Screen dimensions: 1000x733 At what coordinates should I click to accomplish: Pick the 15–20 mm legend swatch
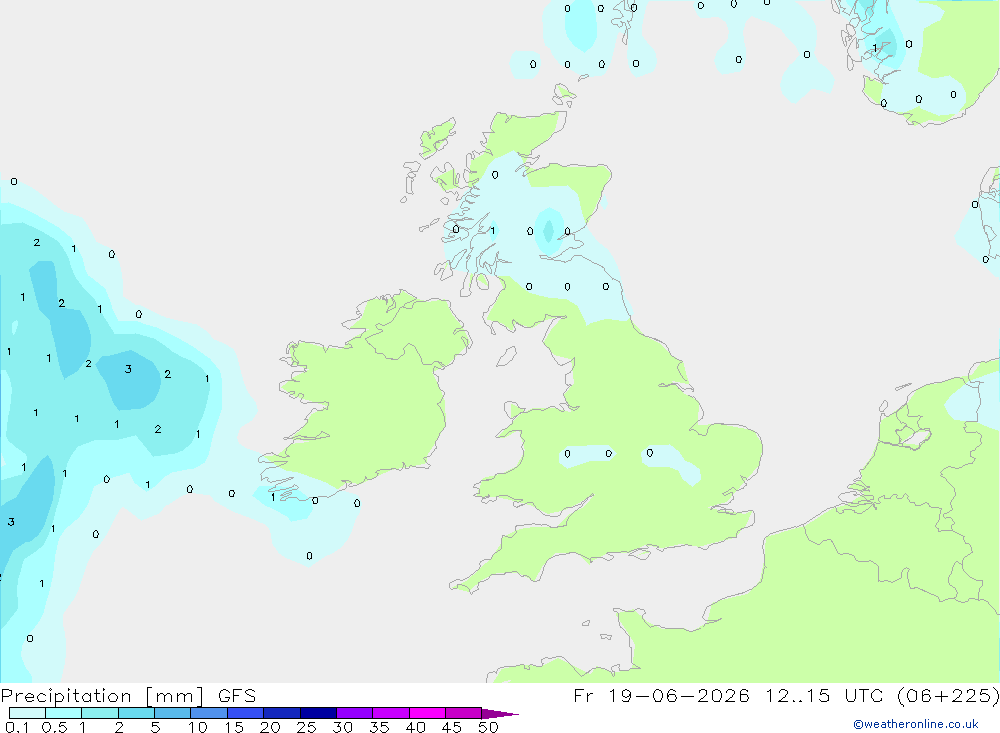246,713
